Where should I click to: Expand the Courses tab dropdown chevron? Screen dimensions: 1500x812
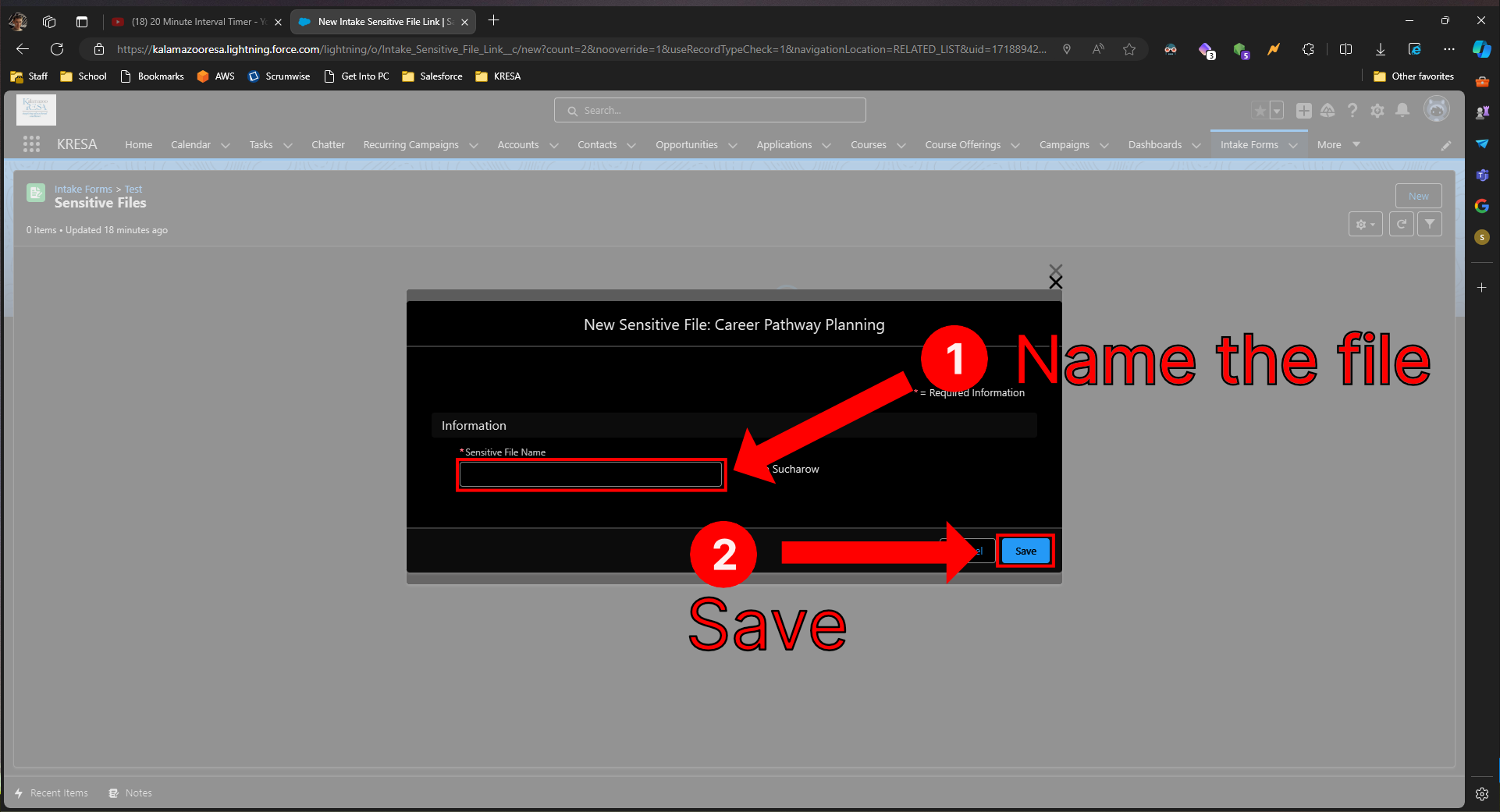click(x=901, y=146)
